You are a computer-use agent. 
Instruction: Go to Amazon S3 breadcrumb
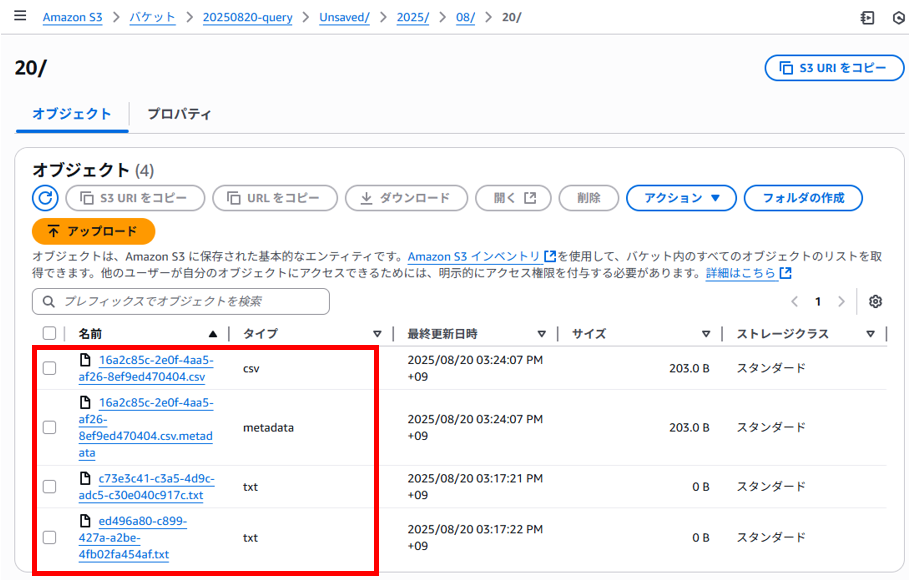coord(72,17)
